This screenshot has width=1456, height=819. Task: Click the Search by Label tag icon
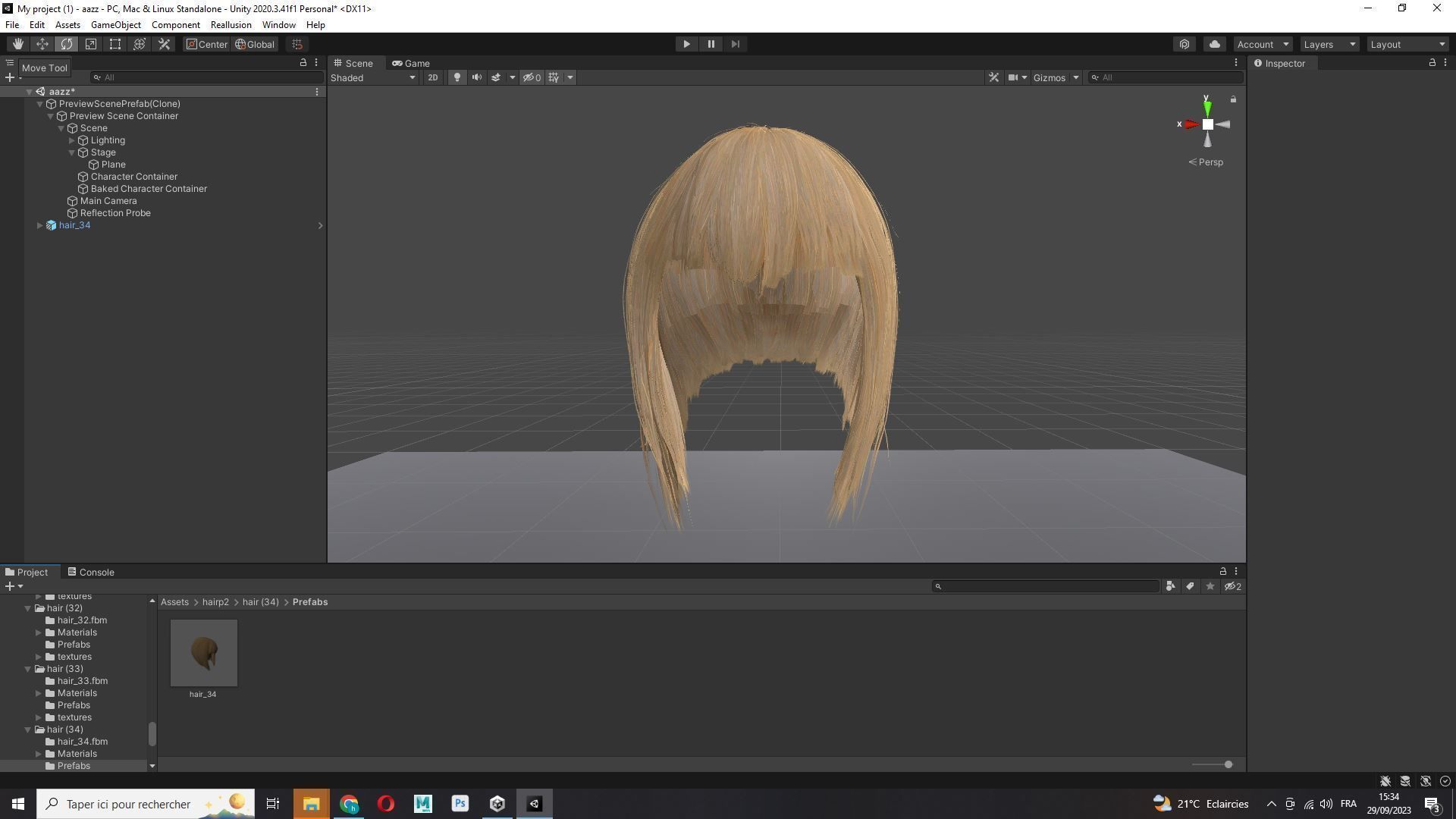[1190, 586]
